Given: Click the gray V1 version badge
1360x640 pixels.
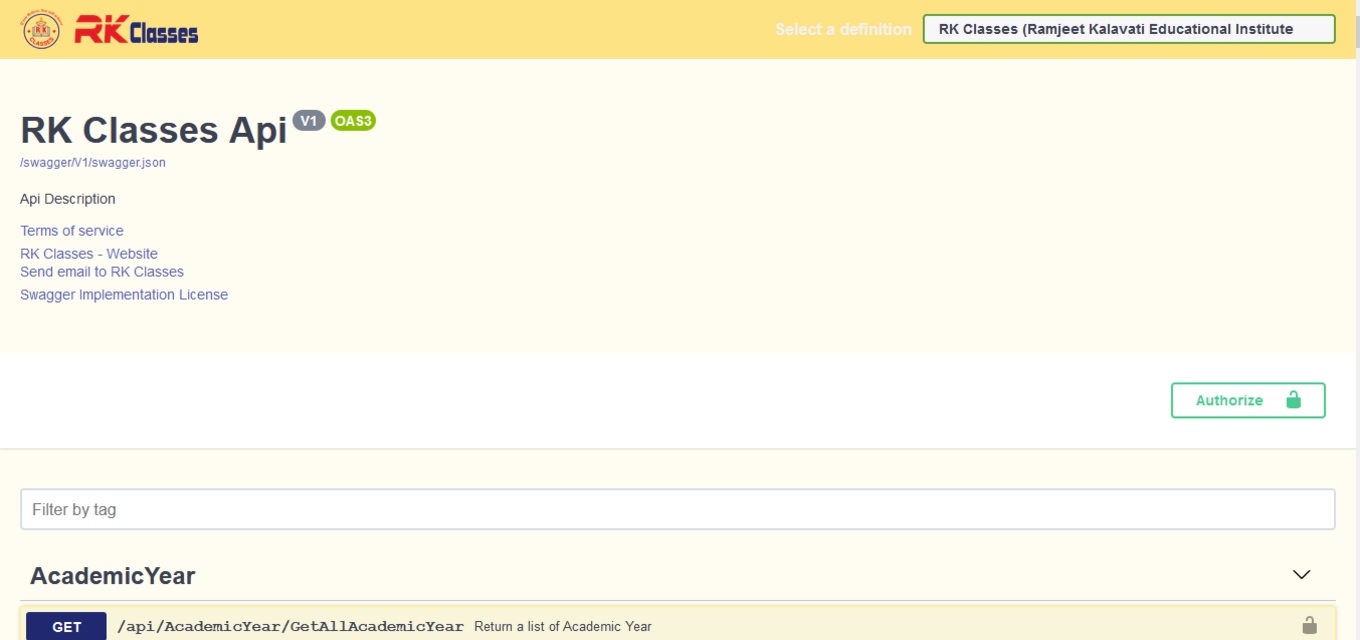Looking at the screenshot, I should pos(309,121).
